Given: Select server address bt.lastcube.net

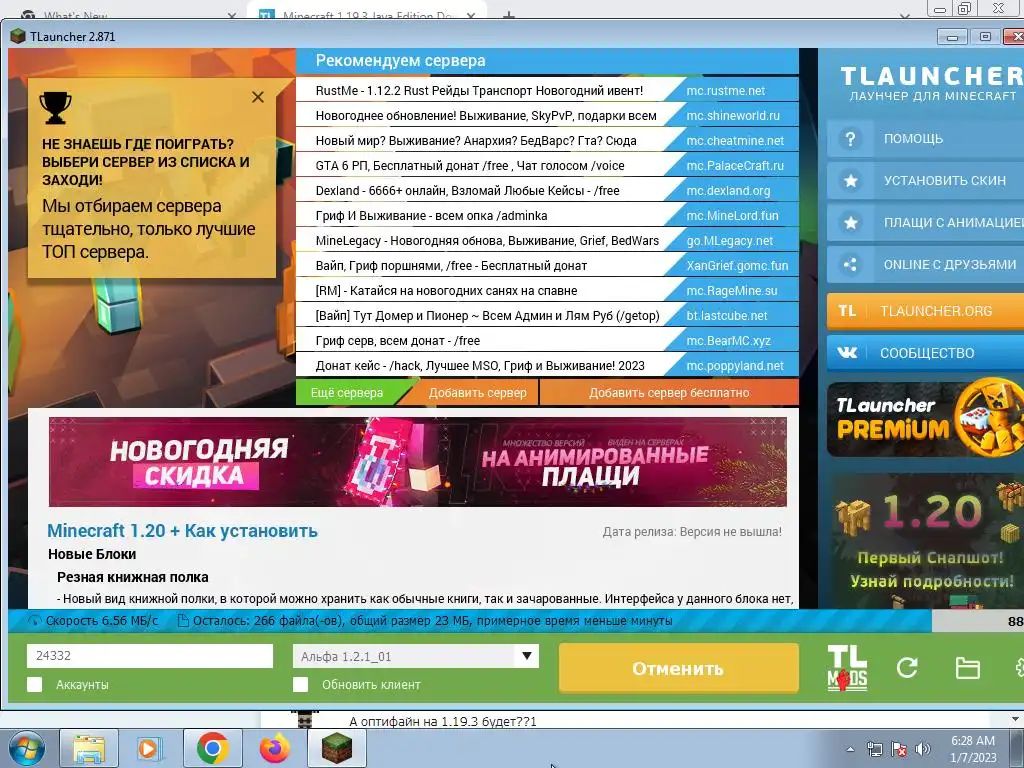Looking at the screenshot, I should [727, 316].
